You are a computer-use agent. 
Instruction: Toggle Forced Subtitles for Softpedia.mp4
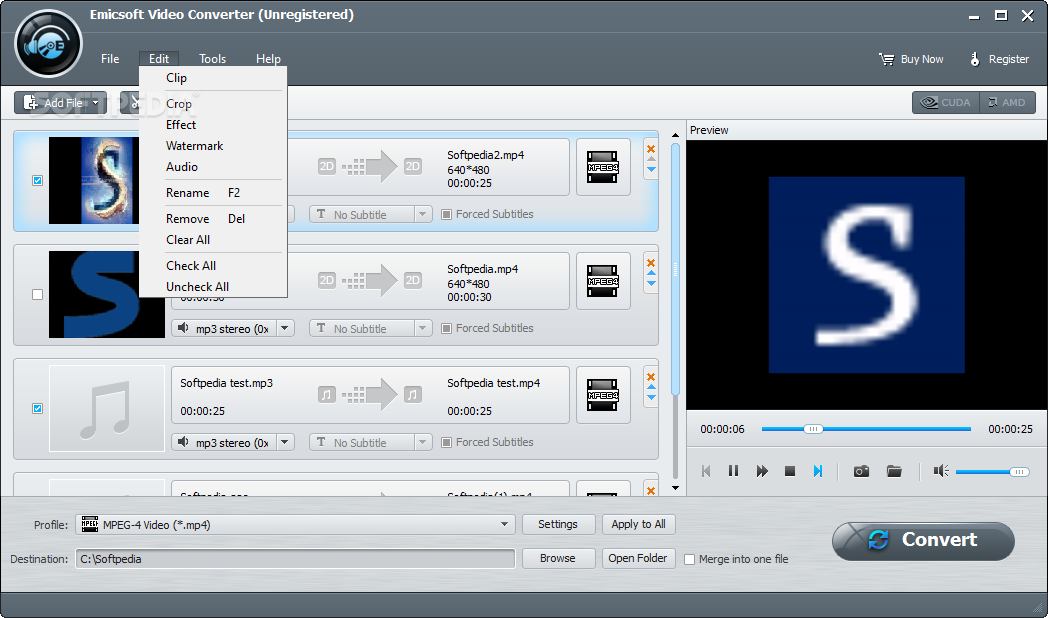[x=446, y=329]
